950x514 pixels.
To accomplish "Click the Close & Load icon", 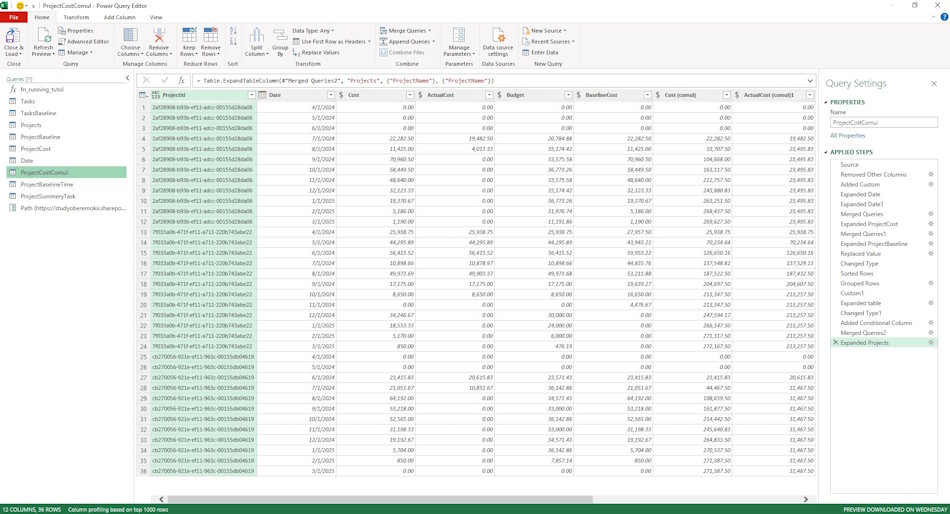I will [12, 36].
